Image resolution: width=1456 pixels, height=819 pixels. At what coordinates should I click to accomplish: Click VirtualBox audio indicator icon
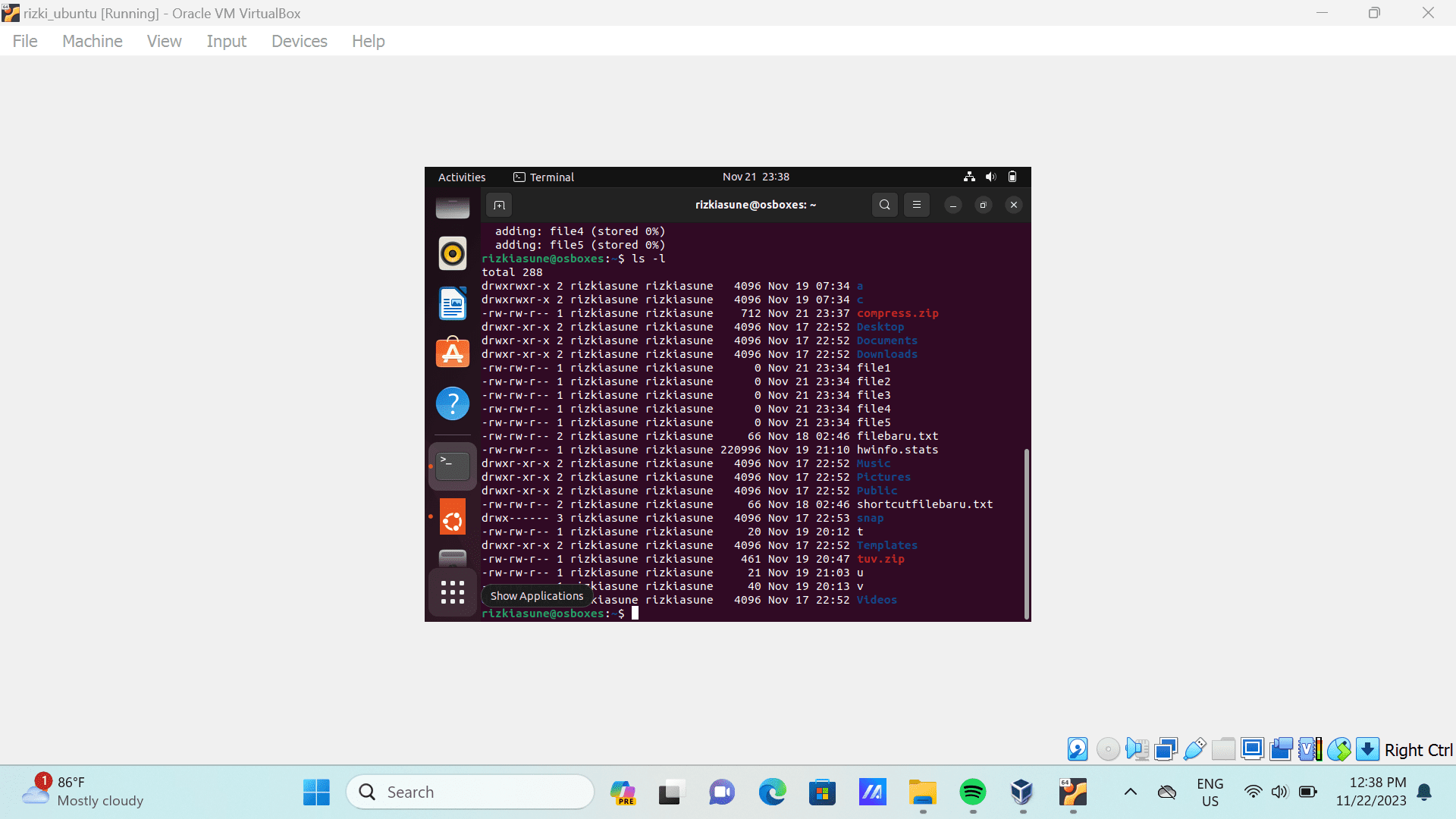tap(1137, 749)
